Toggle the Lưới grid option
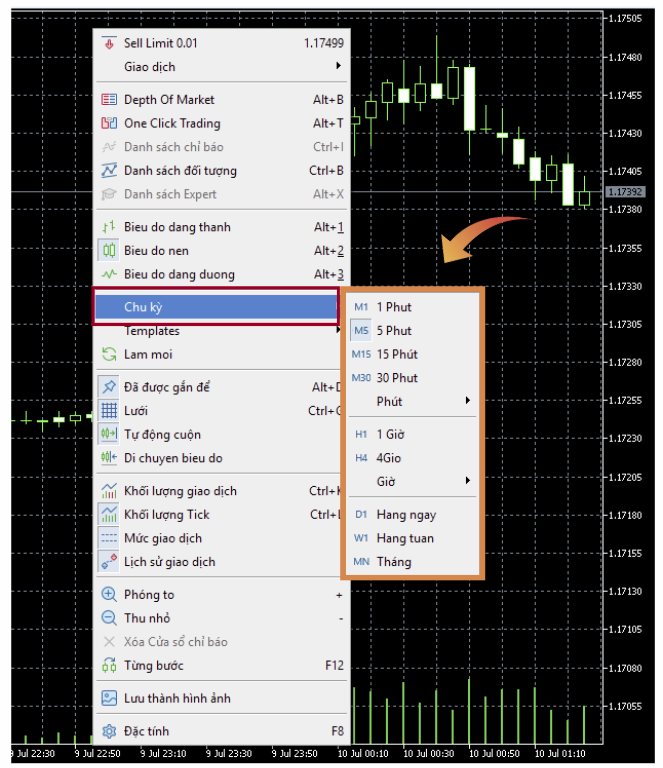This screenshot has height=768, width=663. click(109, 411)
